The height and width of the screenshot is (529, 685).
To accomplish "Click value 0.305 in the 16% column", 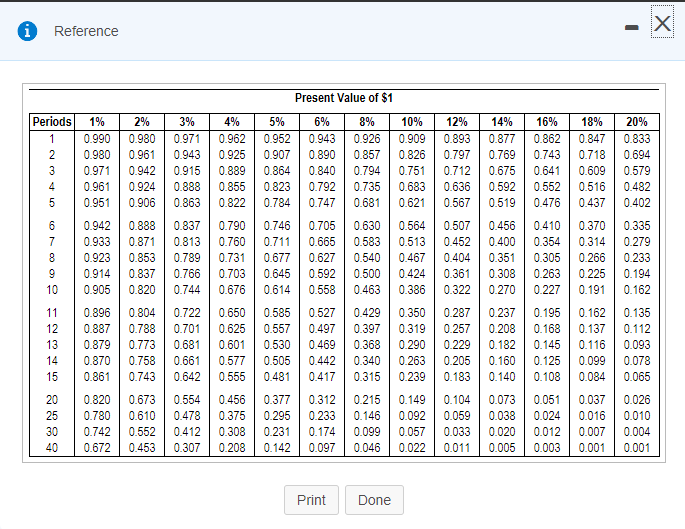I will pyautogui.click(x=547, y=258).
